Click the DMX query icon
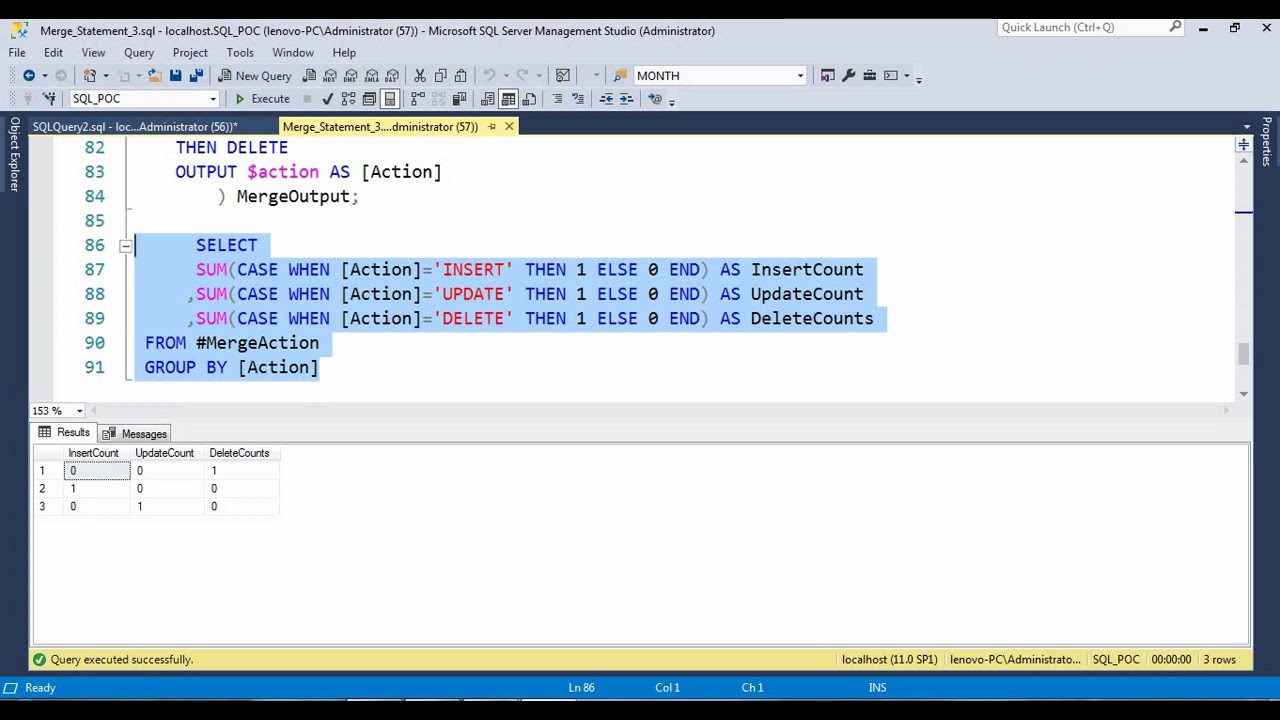Viewport: 1280px width, 720px height. point(350,75)
